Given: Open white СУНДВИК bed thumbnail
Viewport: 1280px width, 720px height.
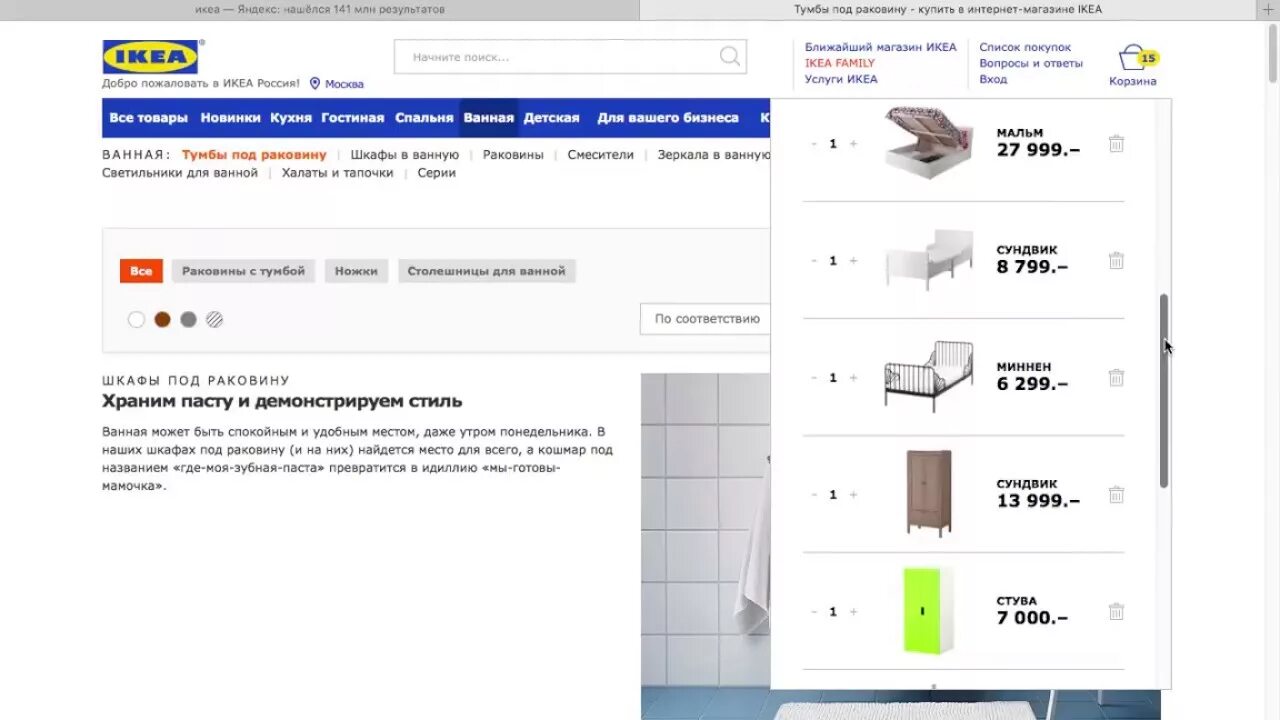Looking at the screenshot, I should pyautogui.click(x=929, y=259).
